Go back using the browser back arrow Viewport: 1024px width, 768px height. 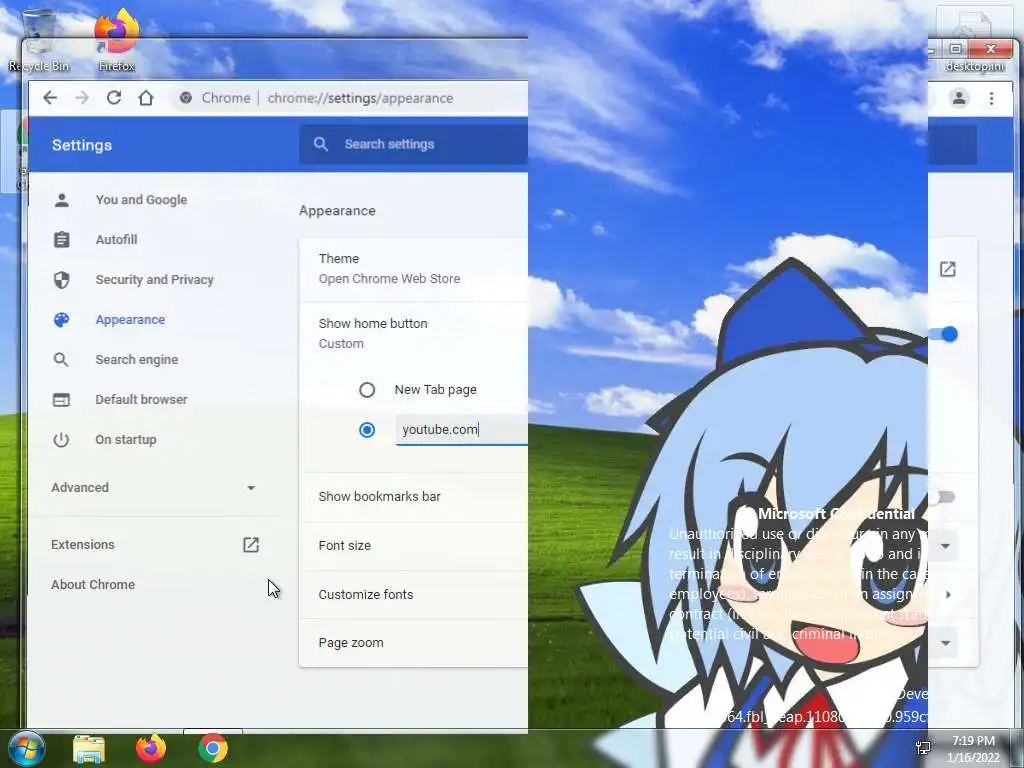pos(50,98)
